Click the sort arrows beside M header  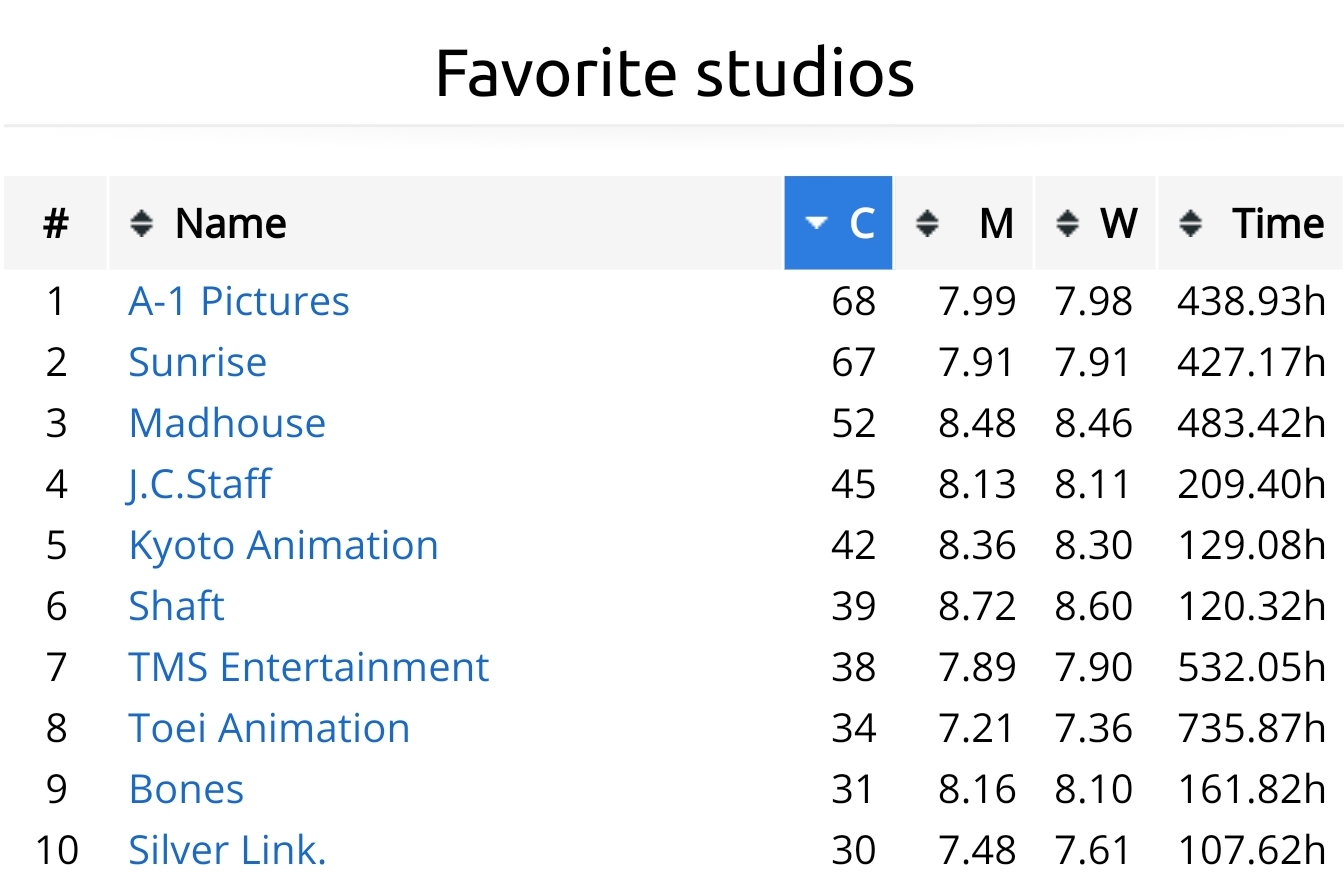click(x=927, y=223)
